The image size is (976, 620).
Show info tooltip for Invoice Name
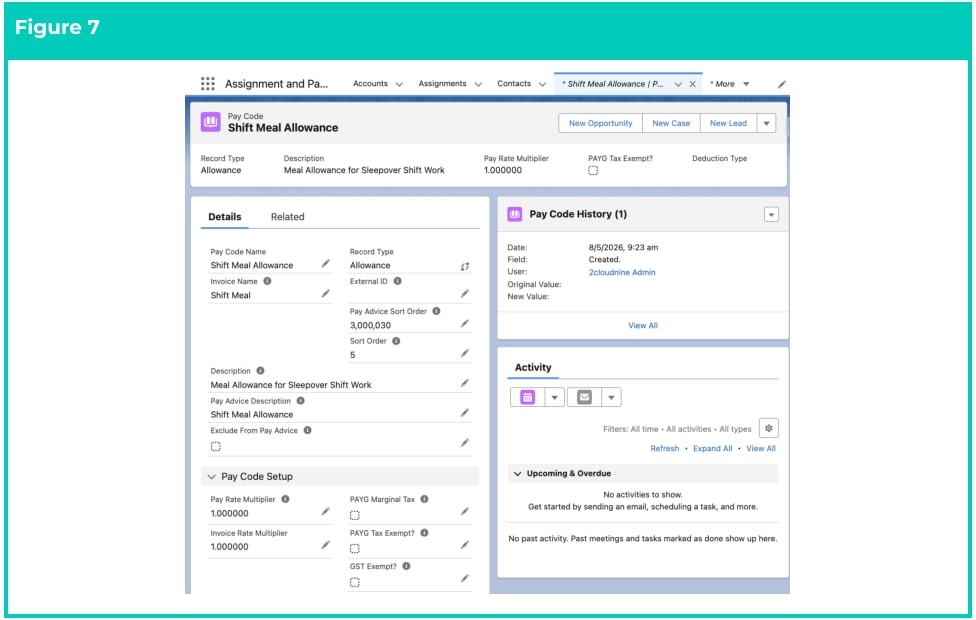(267, 281)
